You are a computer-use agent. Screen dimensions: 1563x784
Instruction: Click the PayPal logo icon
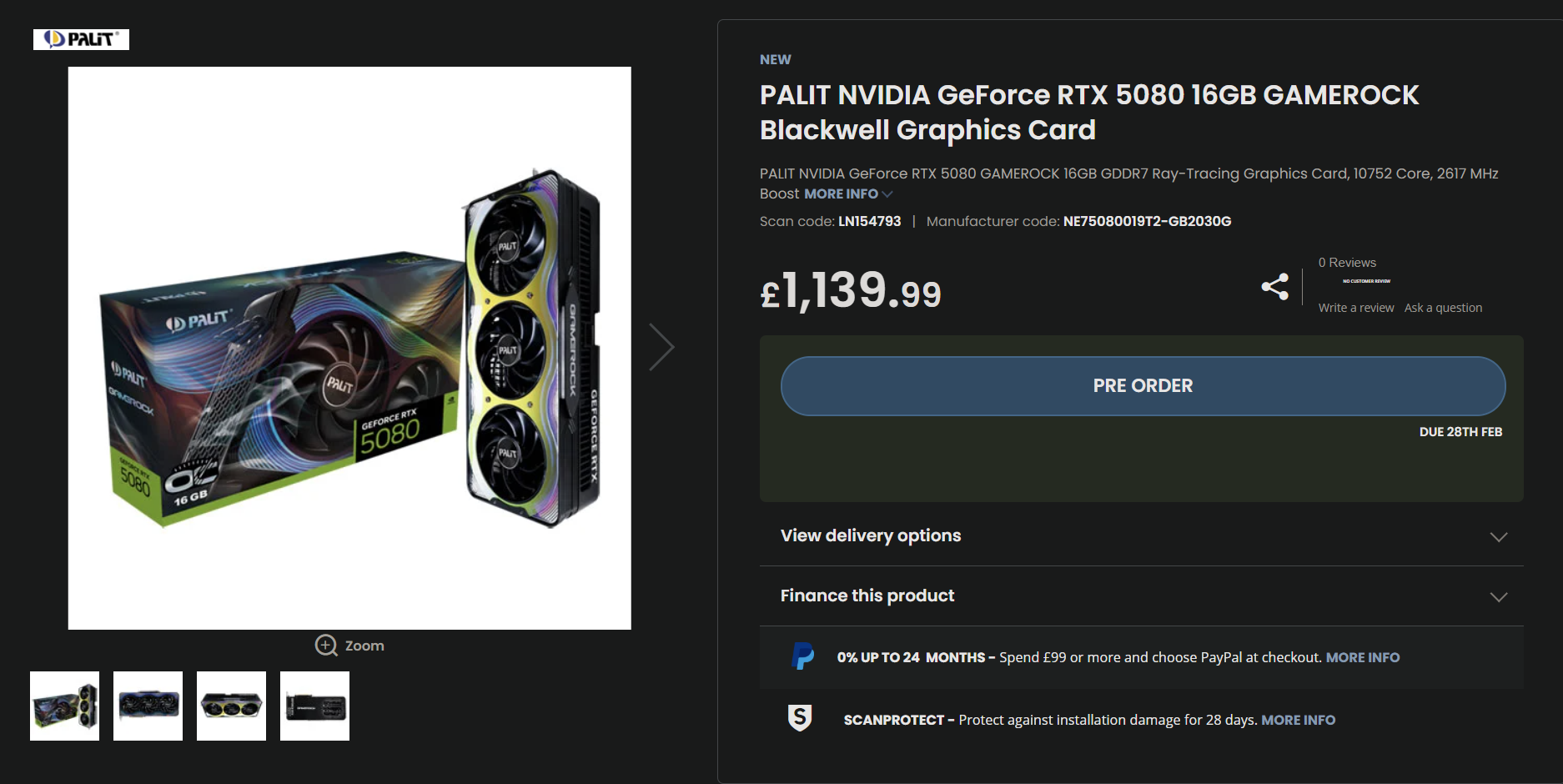(x=802, y=657)
